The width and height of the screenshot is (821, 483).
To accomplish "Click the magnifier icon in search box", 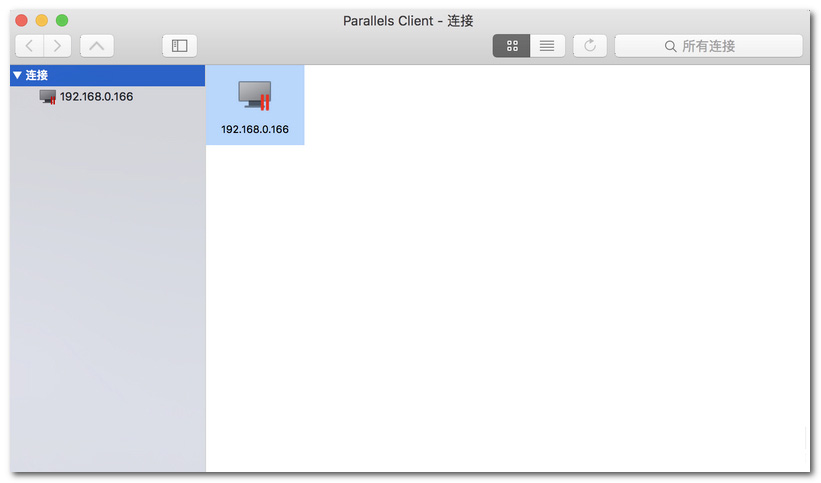I will pos(670,46).
